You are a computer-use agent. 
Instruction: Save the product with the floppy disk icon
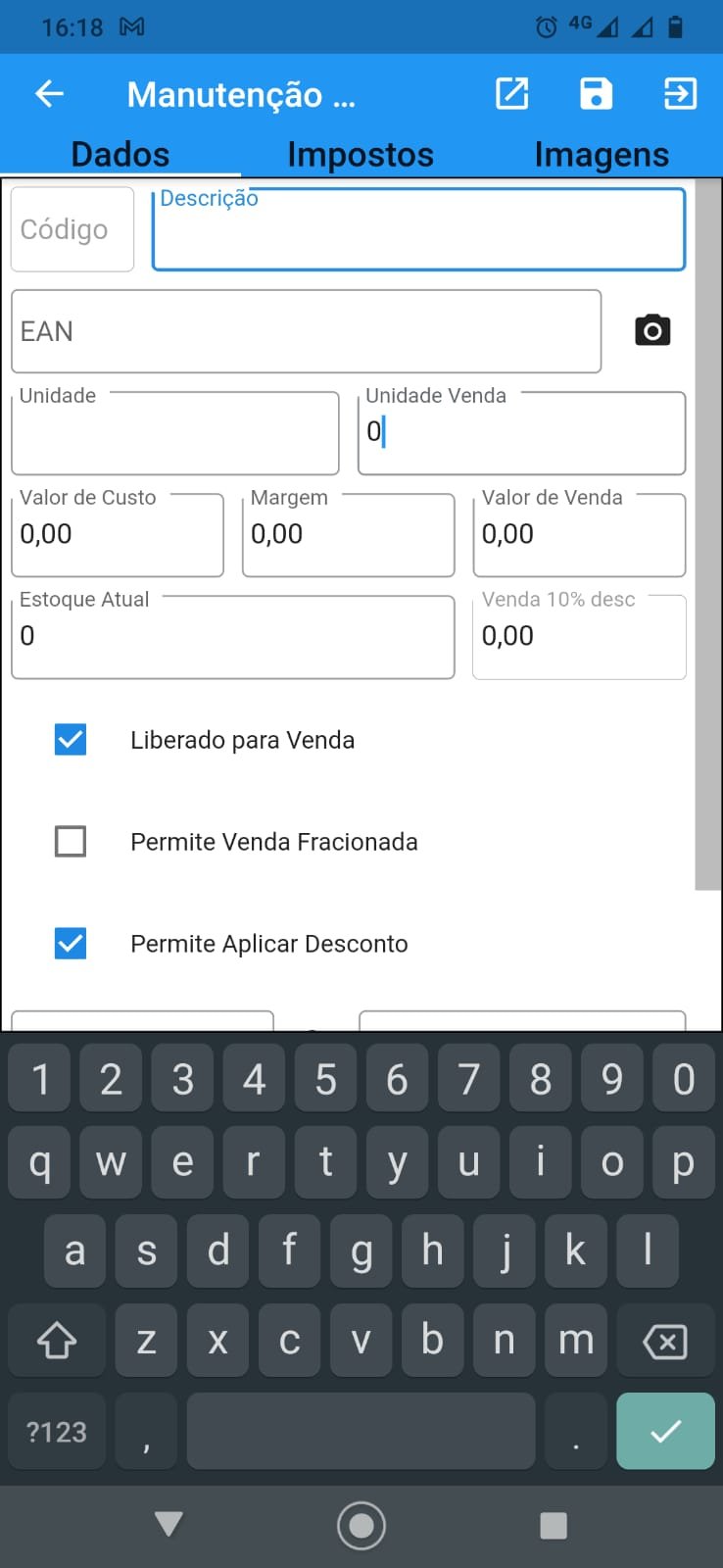click(x=596, y=94)
